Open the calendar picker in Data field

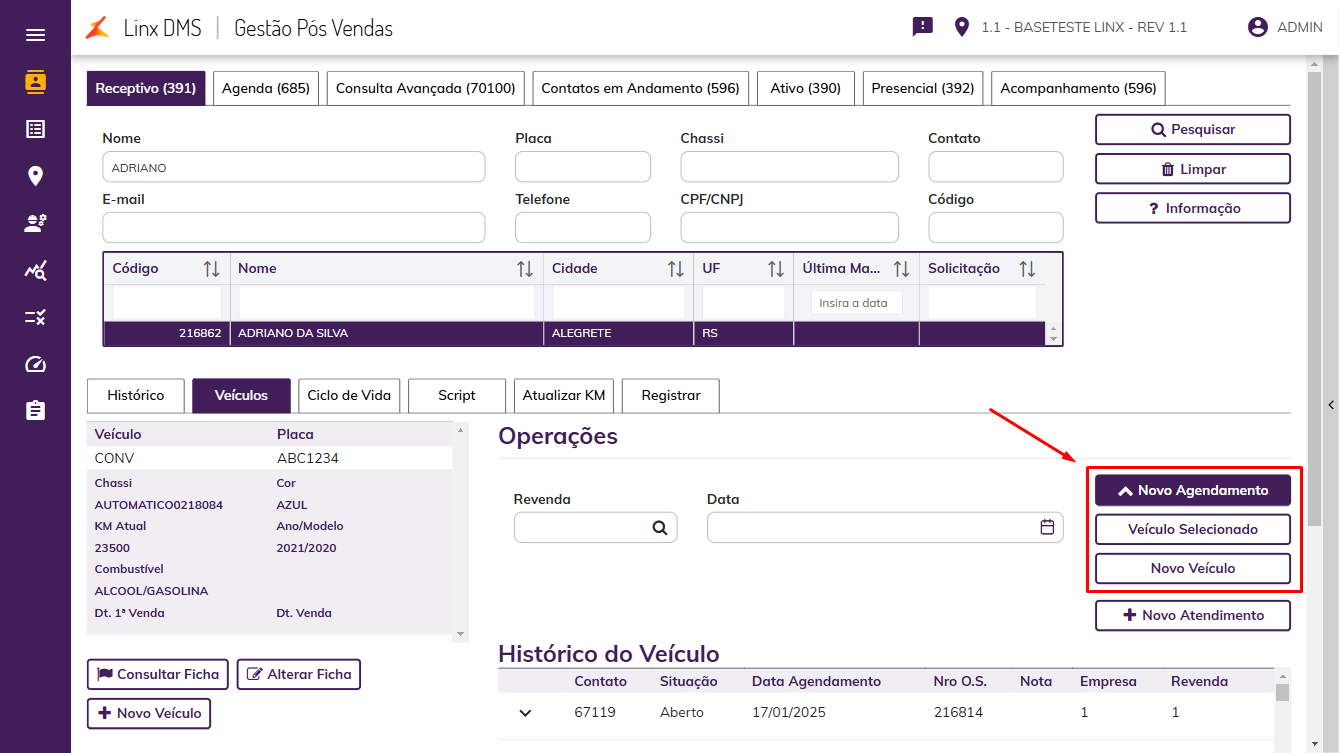click(1047, 527)
